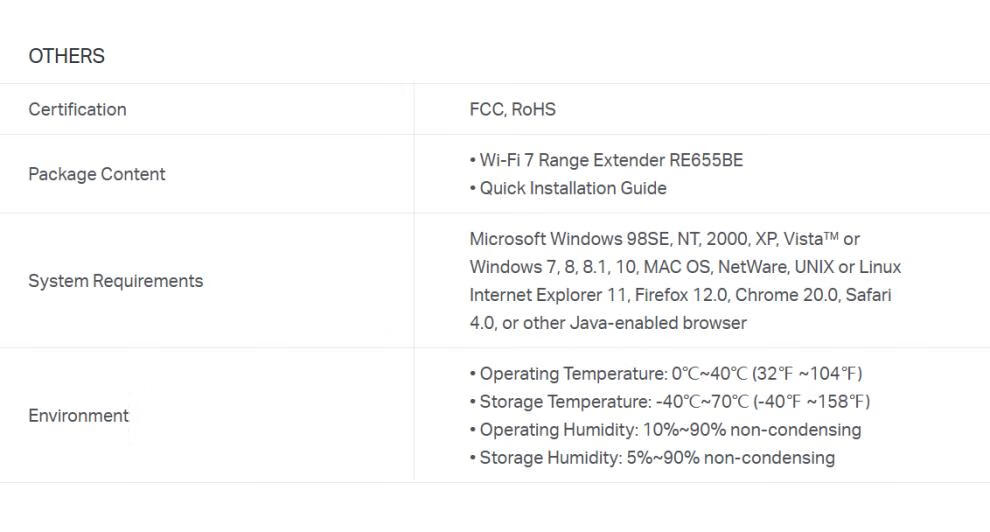This screenshot has height=532, width=990.
Task: Click the Java-enabled browser text line
Action: 608,323
